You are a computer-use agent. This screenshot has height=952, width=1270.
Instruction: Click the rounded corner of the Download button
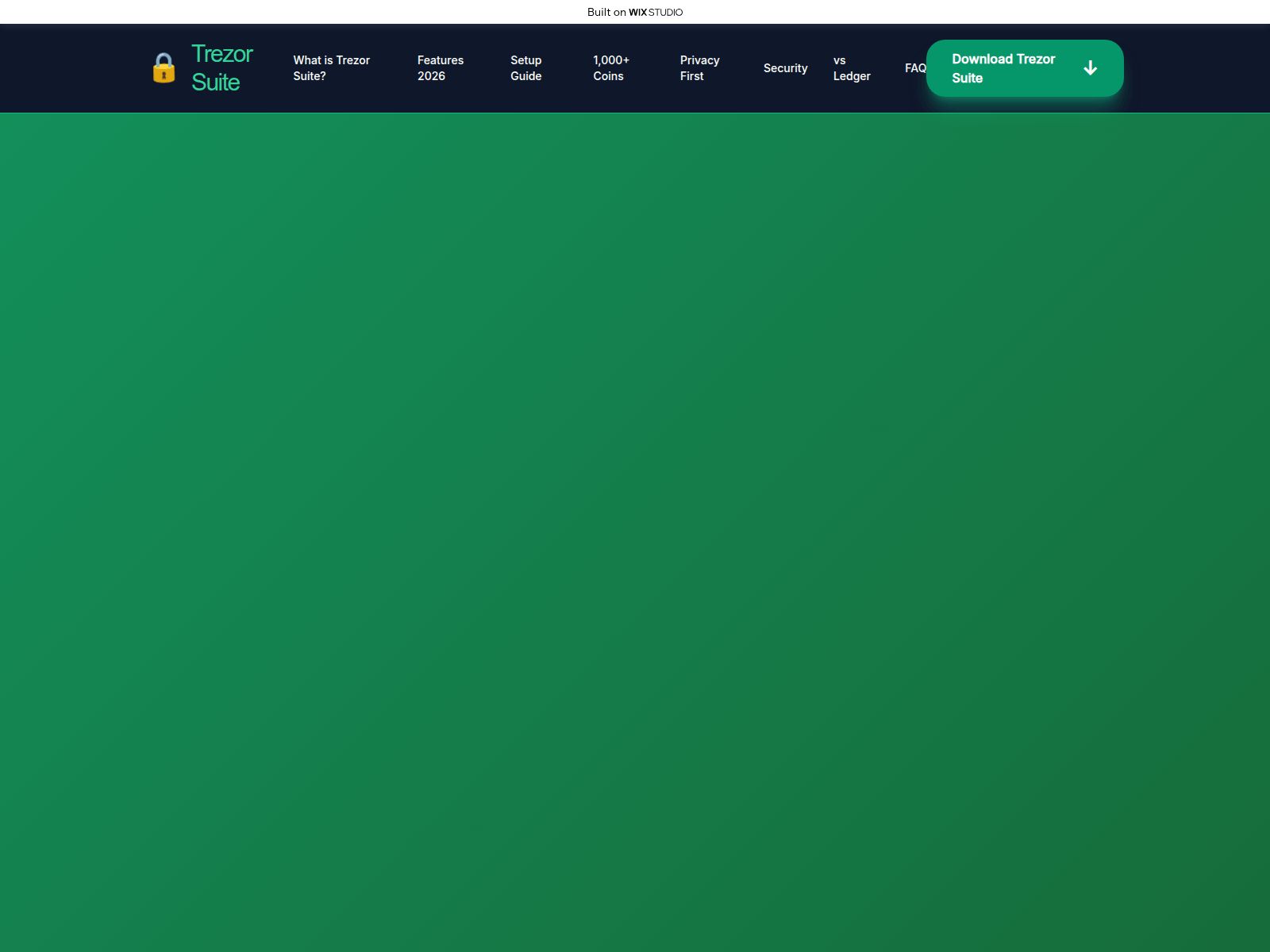[937, 43]
